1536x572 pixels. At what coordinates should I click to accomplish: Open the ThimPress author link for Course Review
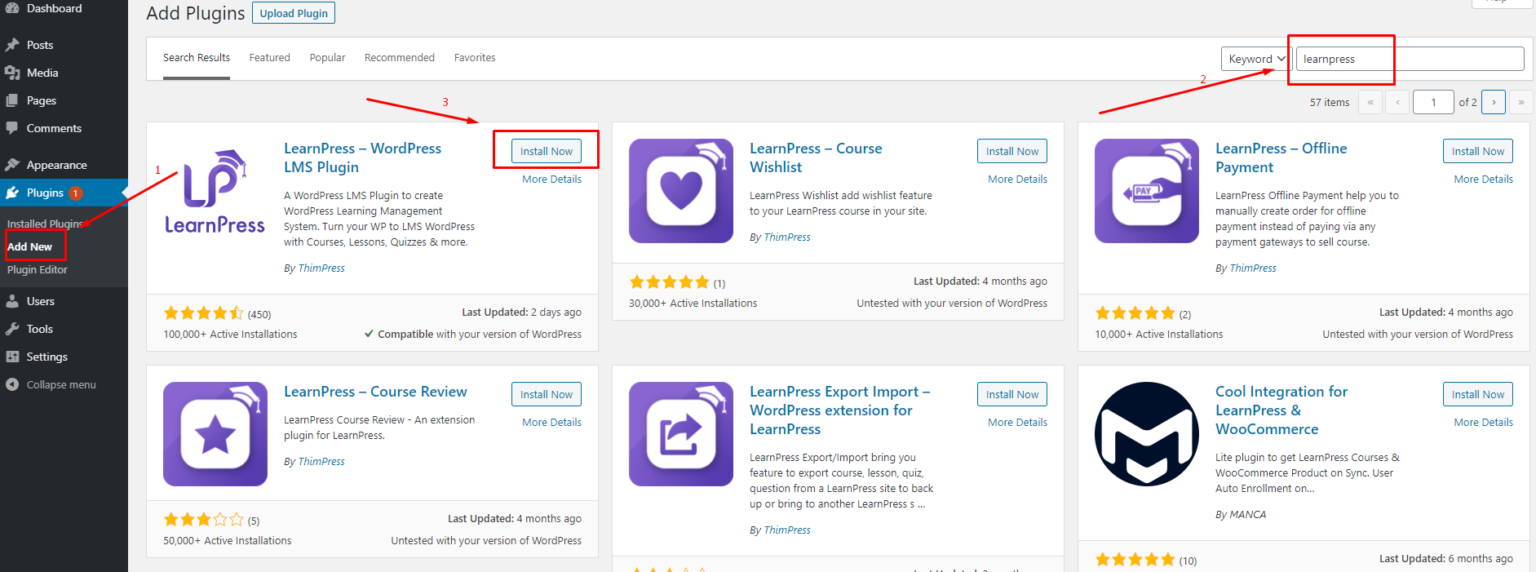coord(321,462)
